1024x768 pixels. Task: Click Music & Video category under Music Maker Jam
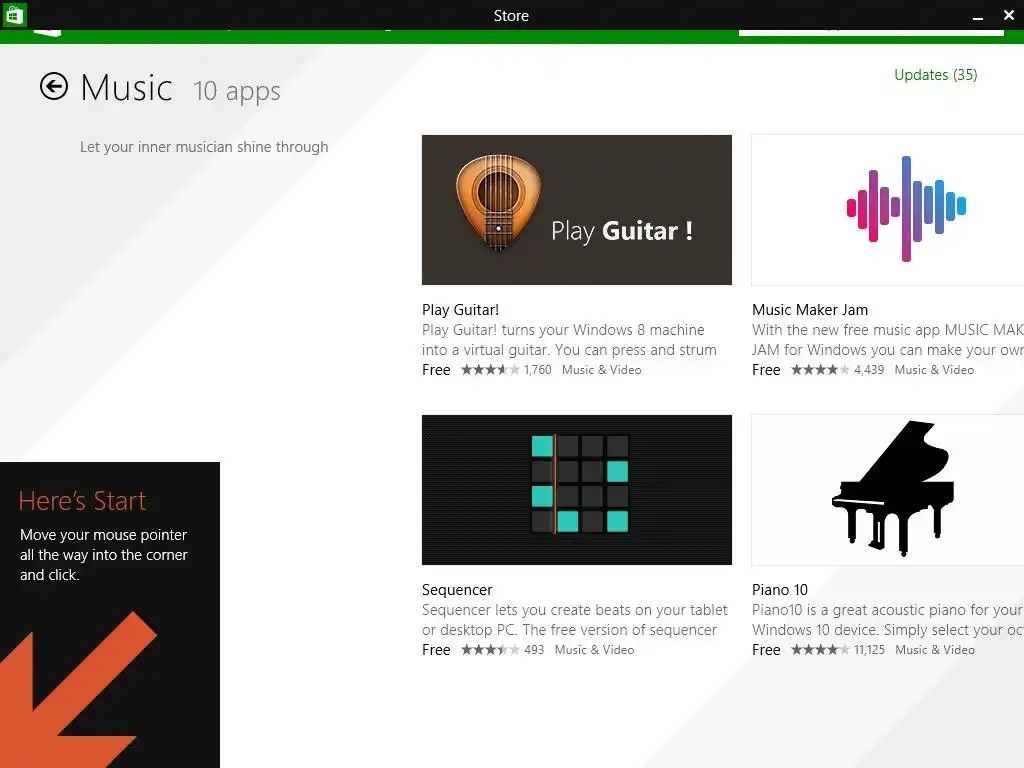pos(934,370)
